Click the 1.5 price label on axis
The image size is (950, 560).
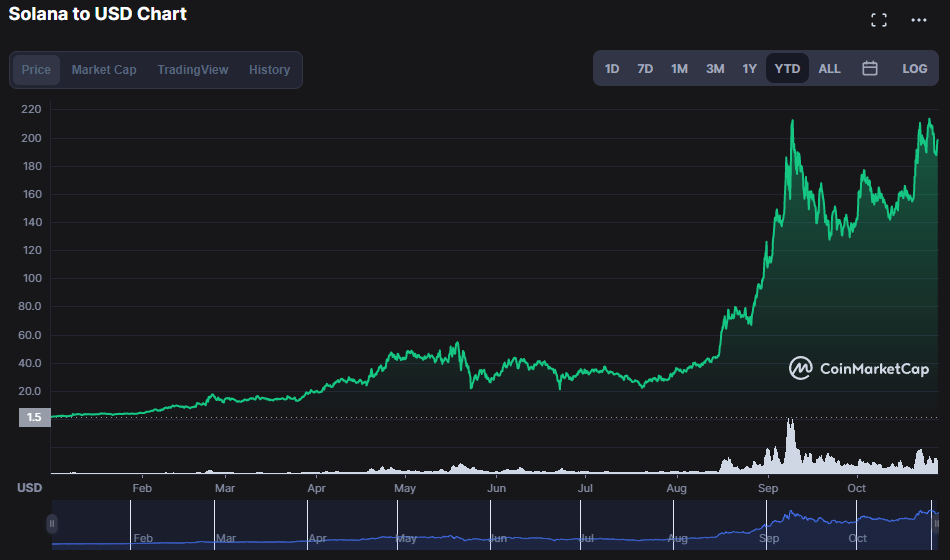coord(35,417)
